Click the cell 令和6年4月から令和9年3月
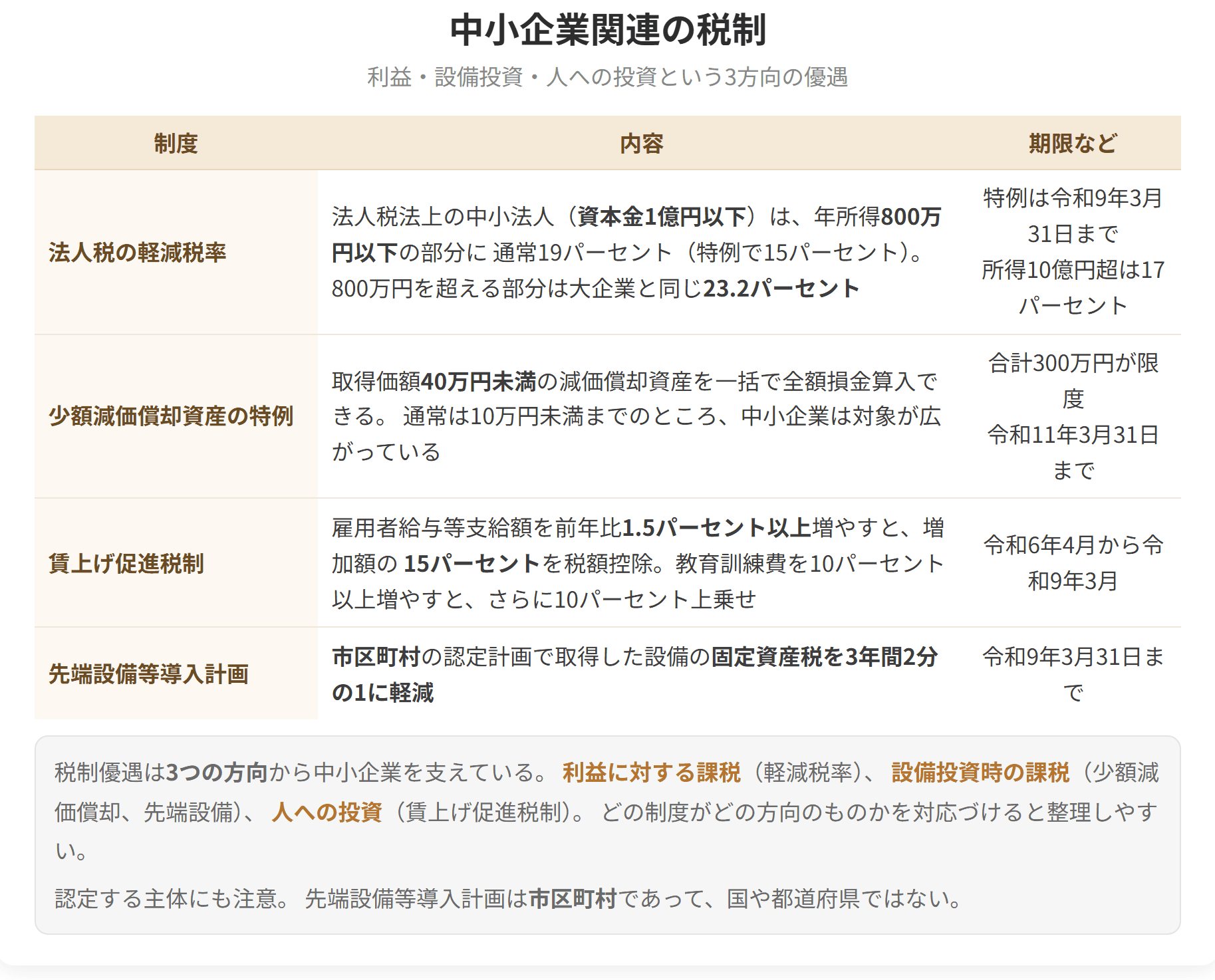This screenshot has width=1215, height=980. tap(1073, 563)
